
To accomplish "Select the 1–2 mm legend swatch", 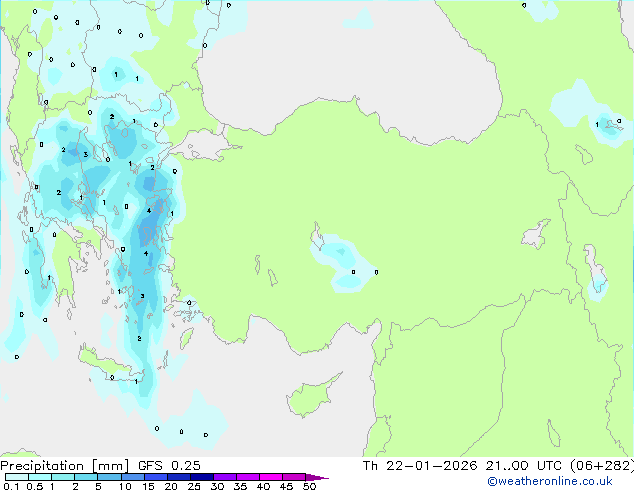I will (x=63, y=477).
